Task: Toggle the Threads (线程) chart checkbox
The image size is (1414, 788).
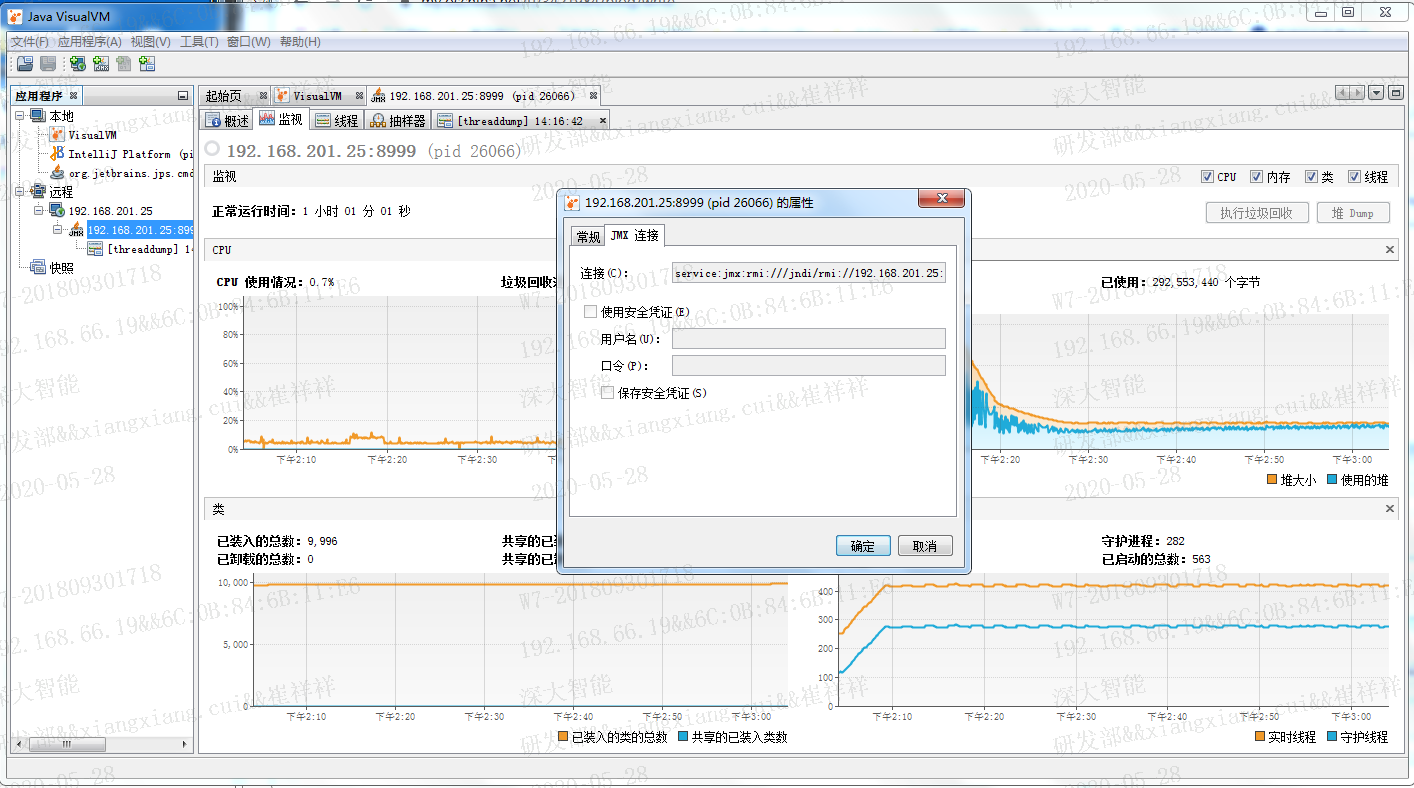Action: pos(1354,177)
